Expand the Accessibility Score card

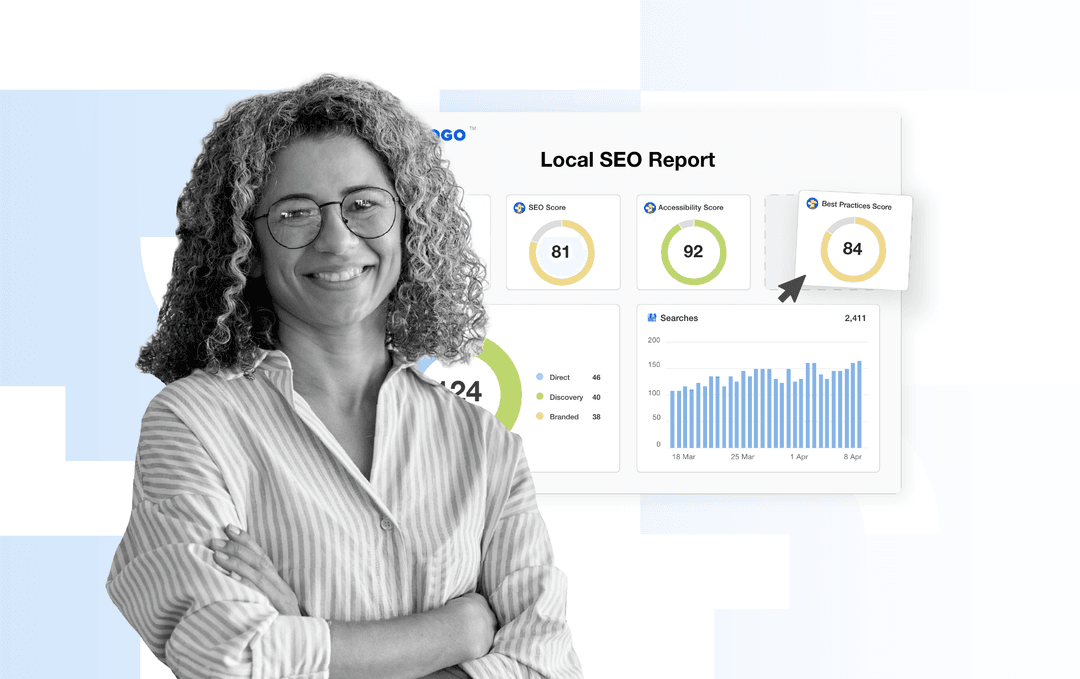pyautogui.click(x=693, y=241)
